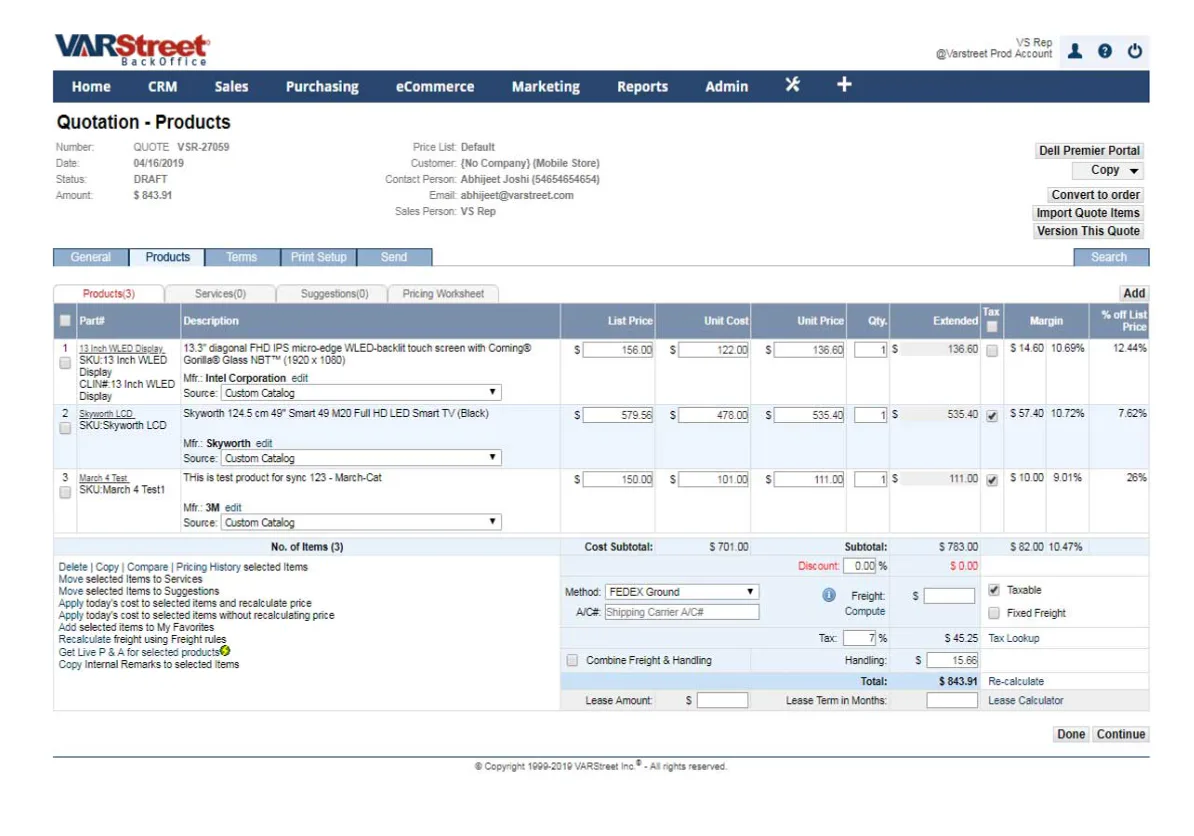1194x836 pixels.
Task: Uncheck tax for the Skyworth LCD row
Action: pos(991,416)
